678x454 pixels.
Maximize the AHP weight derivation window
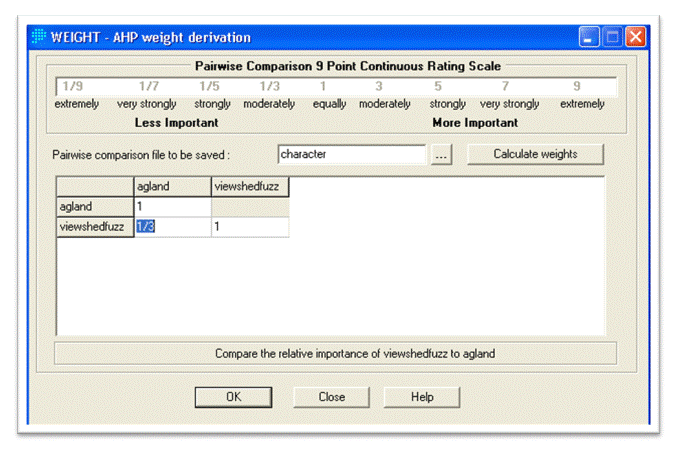pos(612,38)
